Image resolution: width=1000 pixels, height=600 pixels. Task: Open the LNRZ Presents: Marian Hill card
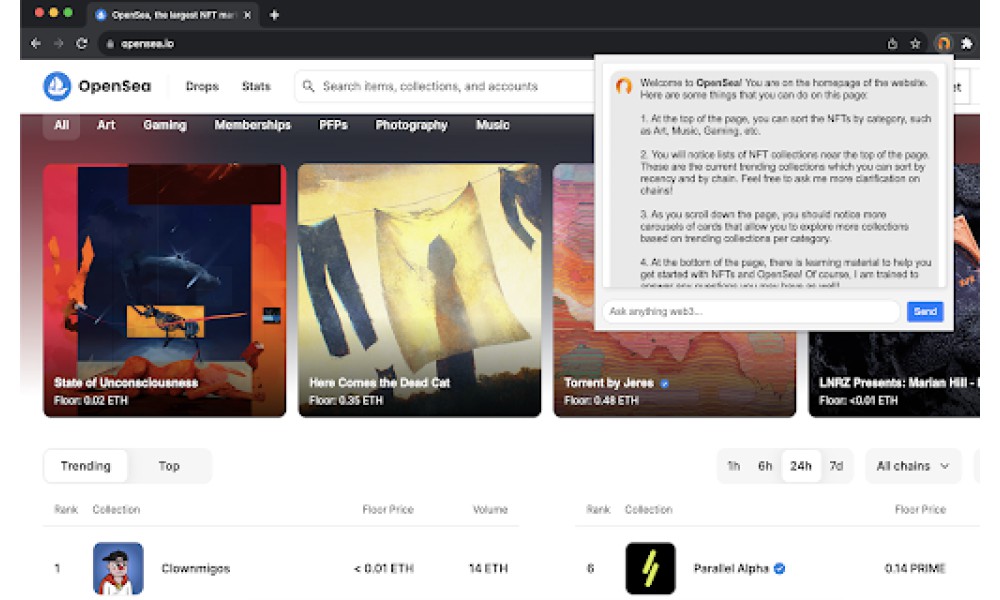point(894,374)
